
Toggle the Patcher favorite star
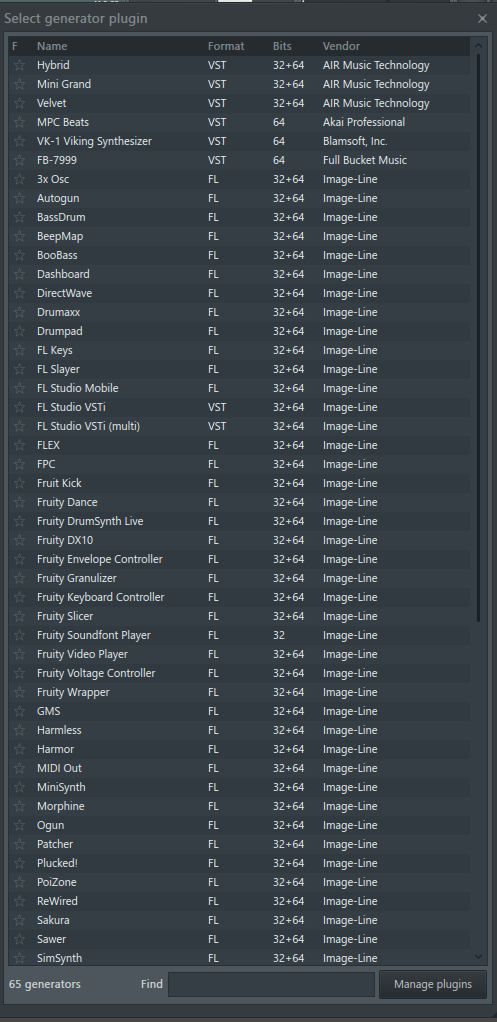20,844
